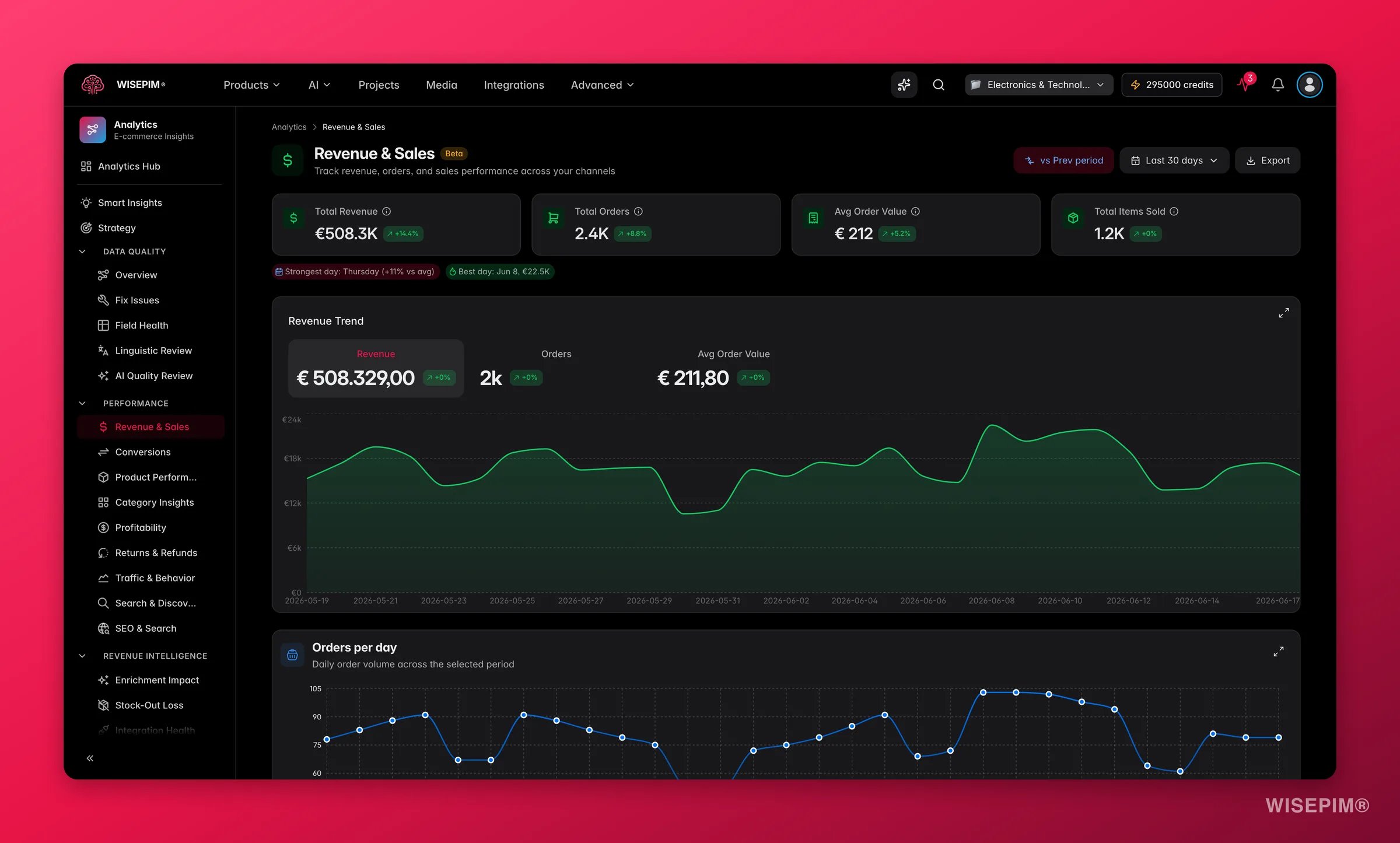Go to Media in the top navigation
The height and width of the screenshot is (843, 1400).
coord(442,85)
